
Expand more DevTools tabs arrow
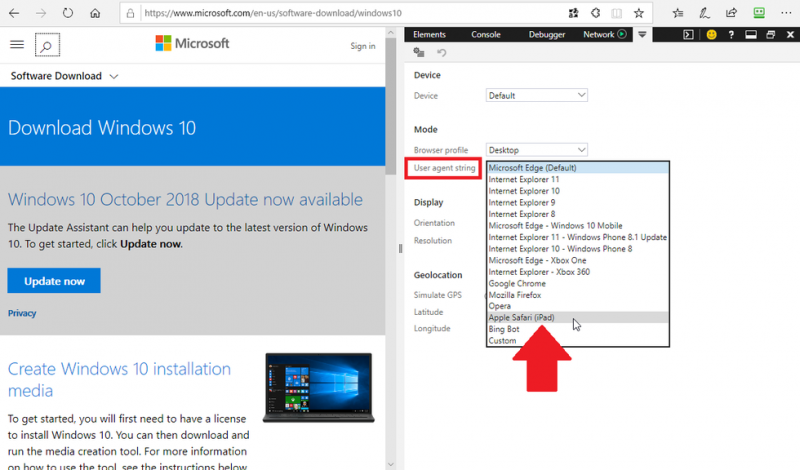click(642, 35)
